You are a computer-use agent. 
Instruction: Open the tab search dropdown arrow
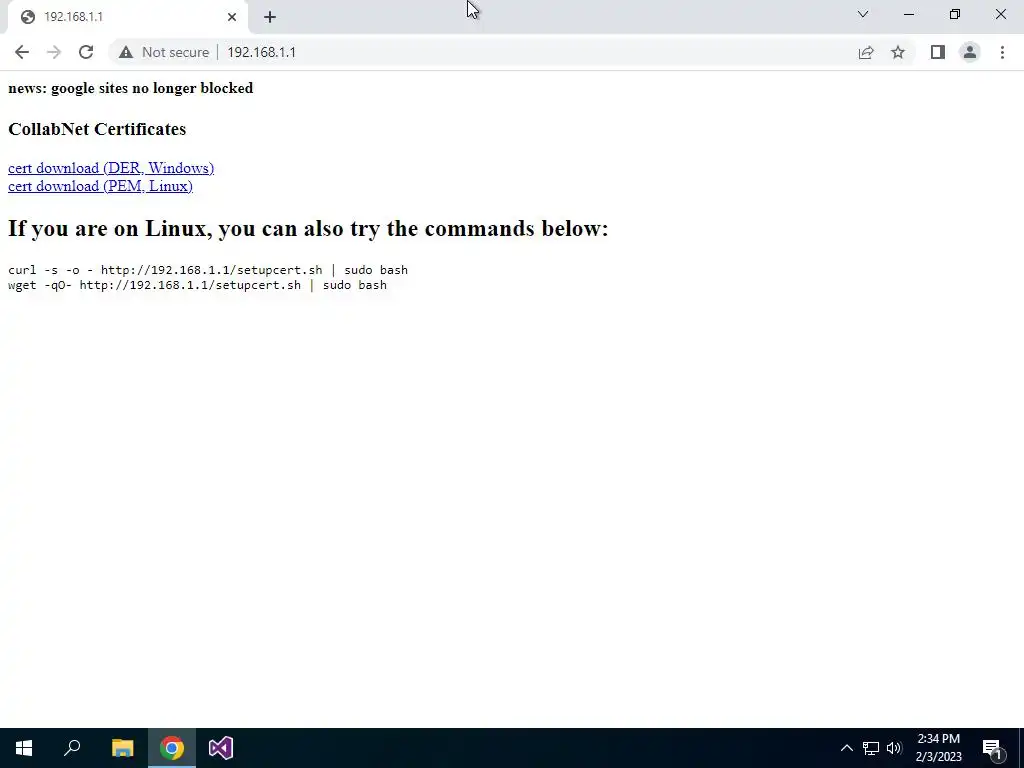(x=863, y=14)
